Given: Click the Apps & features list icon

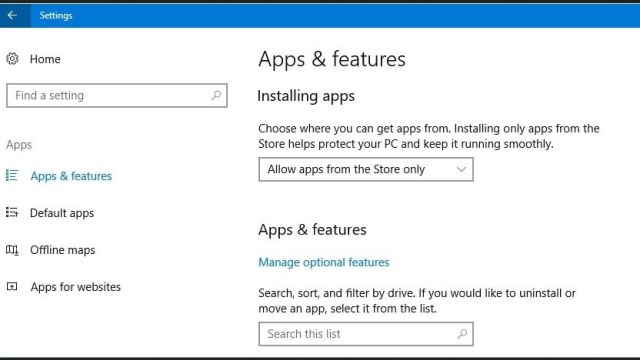Looking at the screenshot, I should point(12,176).
